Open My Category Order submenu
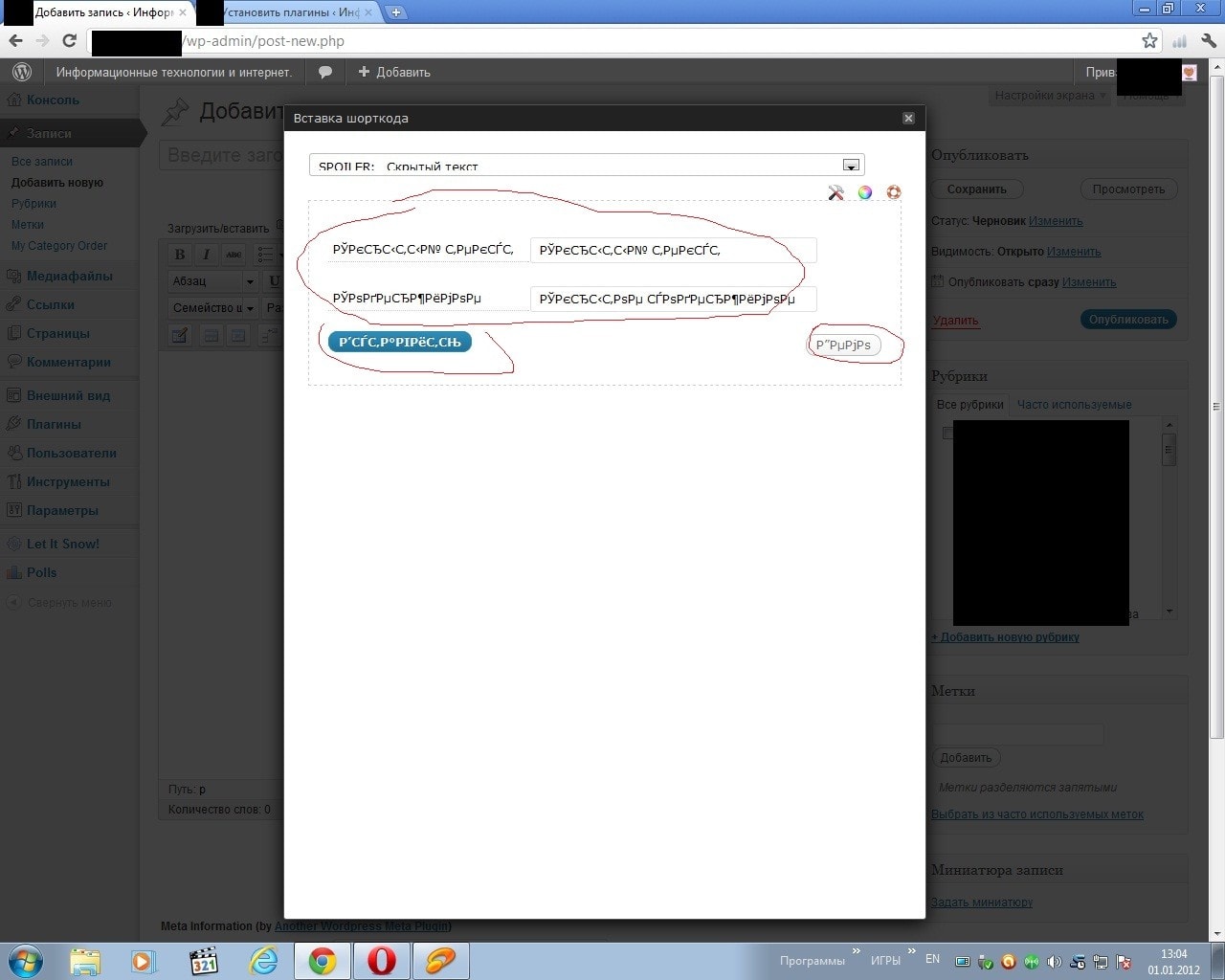1225x980 pixels. [x=59, y=246]
